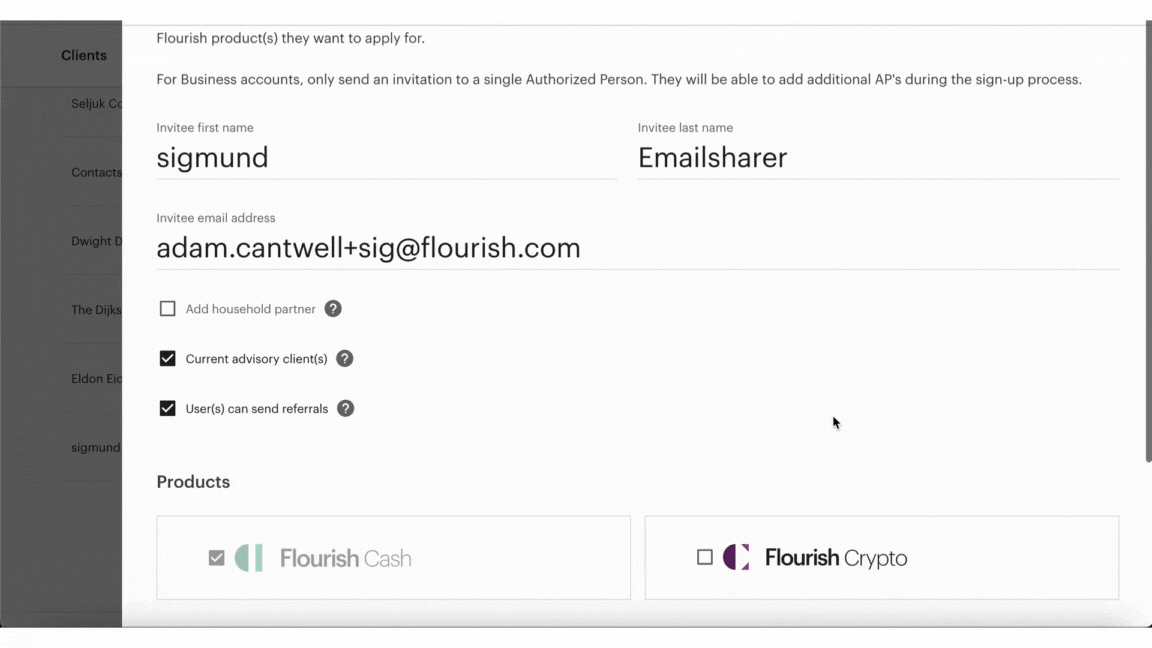This screenshot has width=1152, height=648.
Task: Click the vertical scrollbar on the right
Action: click(x=1148, y=242)
